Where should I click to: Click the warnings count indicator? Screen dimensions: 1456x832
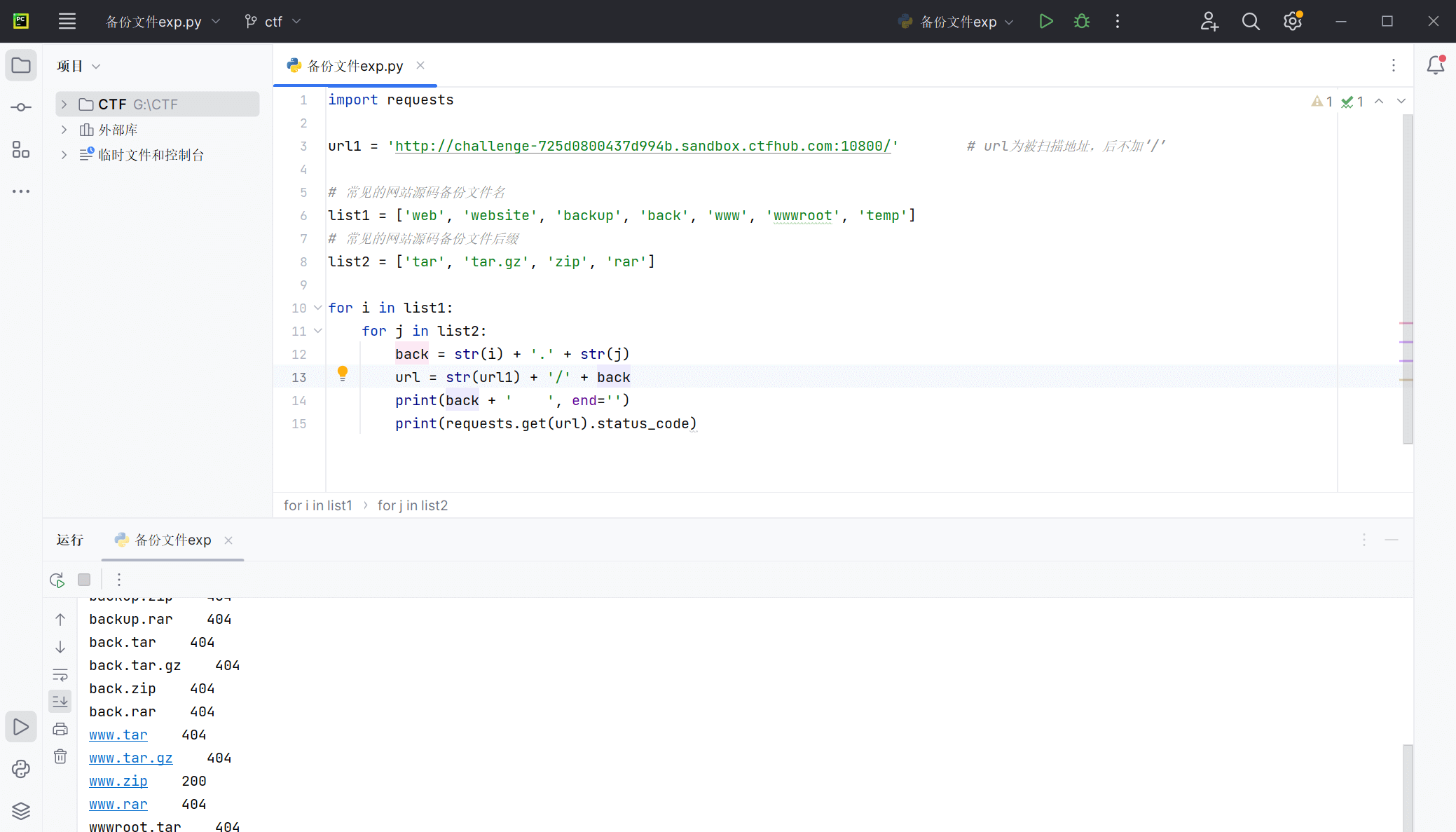pos(1322,102)
